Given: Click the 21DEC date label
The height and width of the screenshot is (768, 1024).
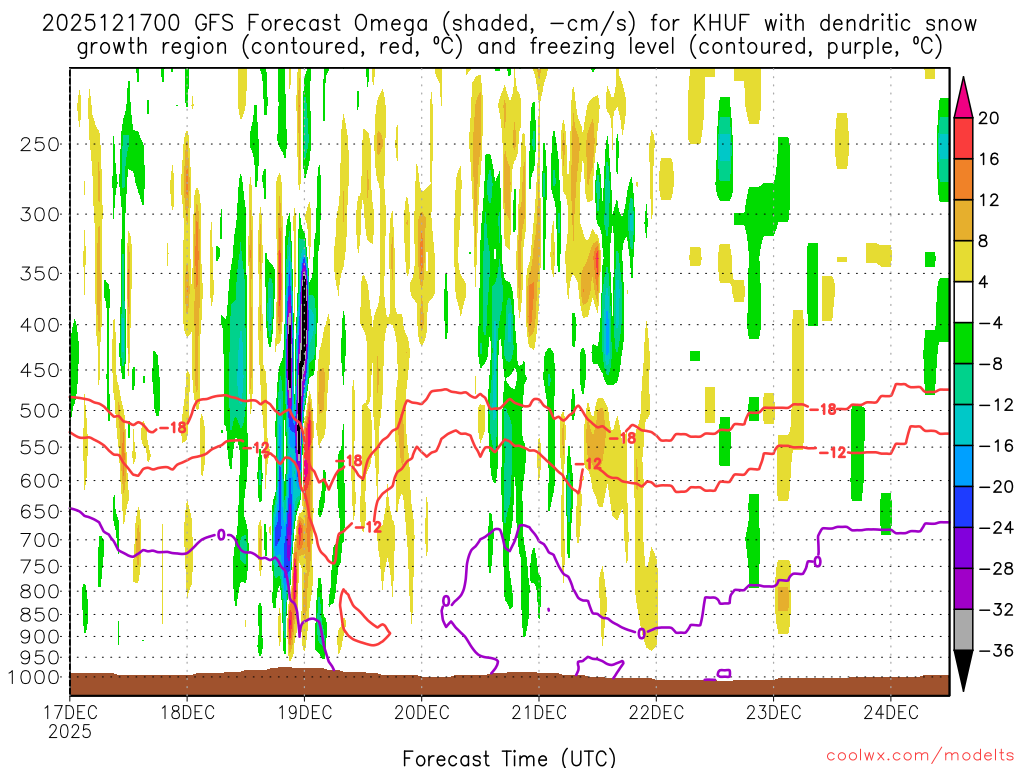Looking at the screenshot, I should click(x=539, y=712).
